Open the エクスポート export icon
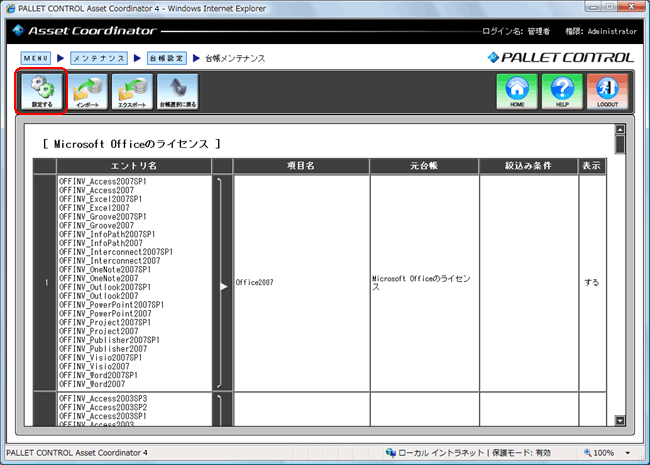The image size is (650, 465). coord(133,92)
